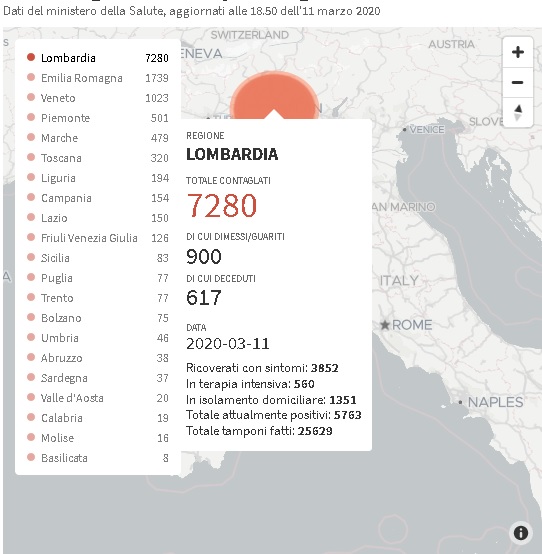Choose Friuli Venezia Giulia row
The height and width of the screenshot is (554, 542).
(x=98, y=238)
